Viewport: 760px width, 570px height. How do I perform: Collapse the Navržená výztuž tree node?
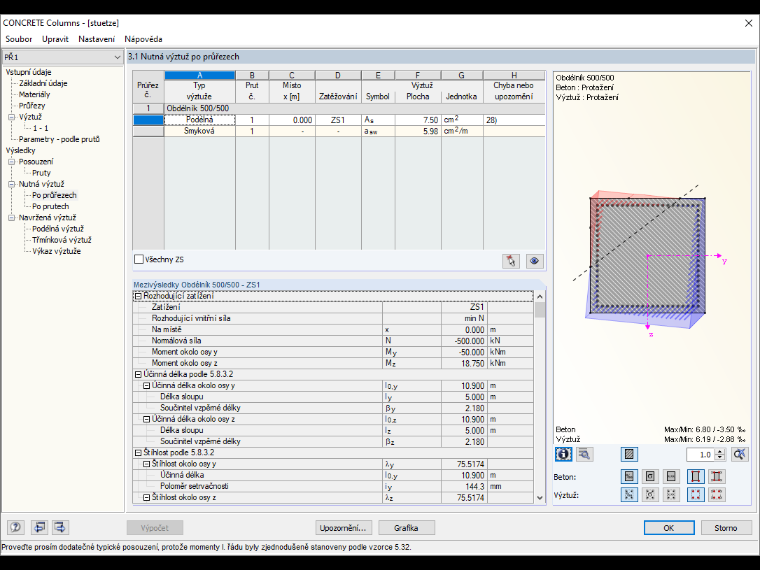tap(12, 218)
